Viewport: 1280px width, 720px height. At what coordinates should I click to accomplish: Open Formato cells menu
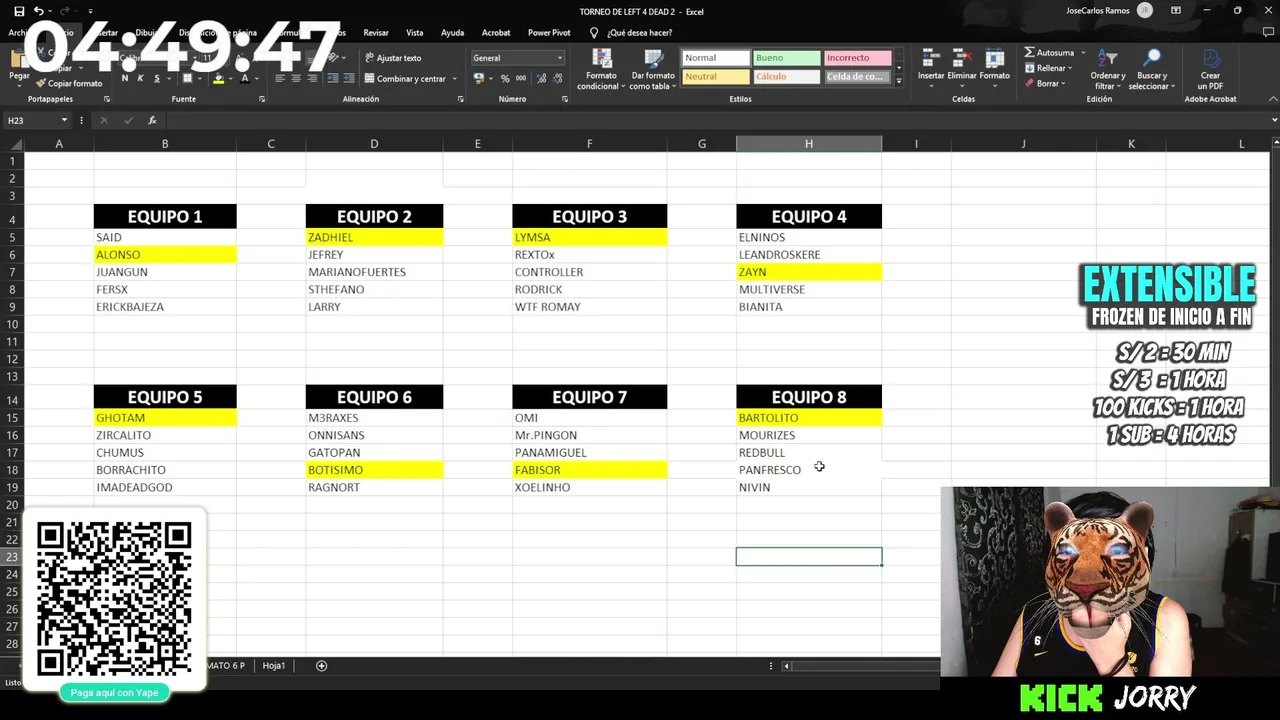coord(994,66)
